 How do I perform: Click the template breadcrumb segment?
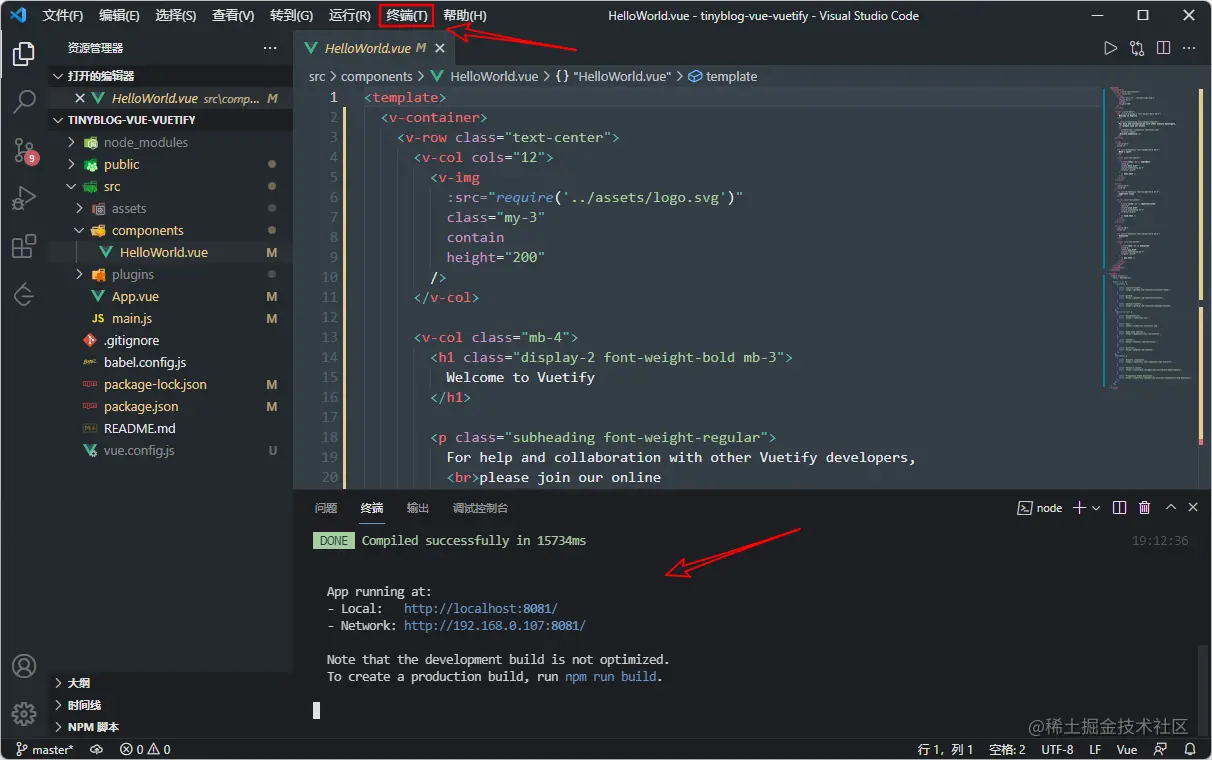pyautogui.click(x=723, y=76)
